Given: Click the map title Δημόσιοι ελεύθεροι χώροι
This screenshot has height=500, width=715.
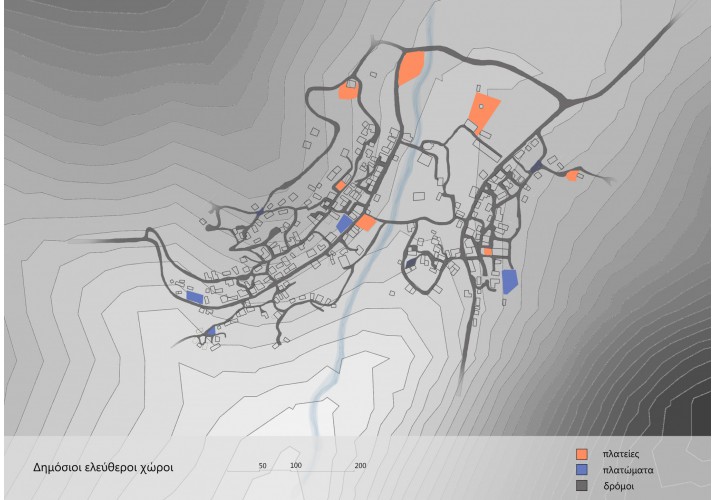Looking at the screenshot, I should (103, 468).
